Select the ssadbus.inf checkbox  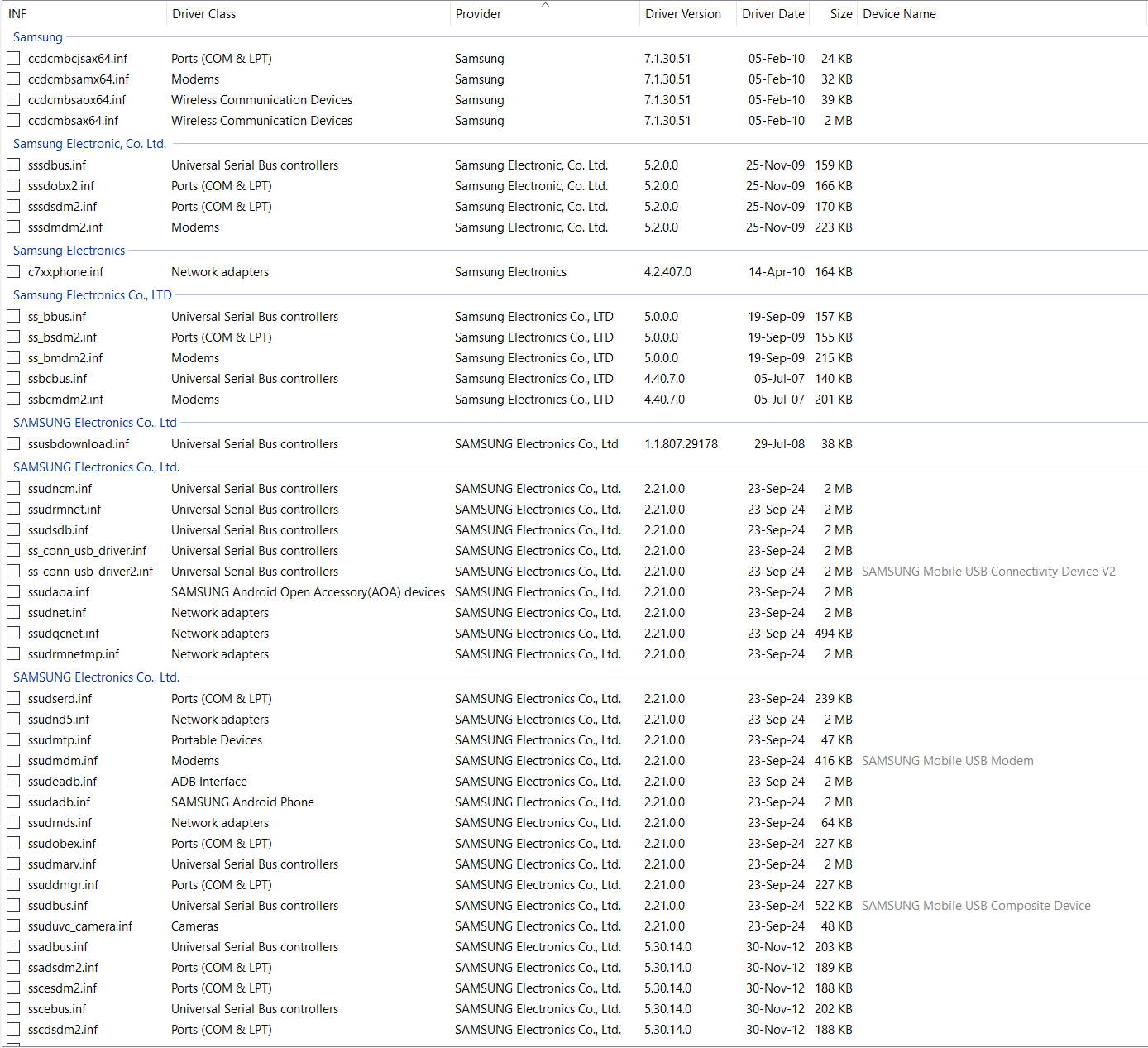pos(13,946)
